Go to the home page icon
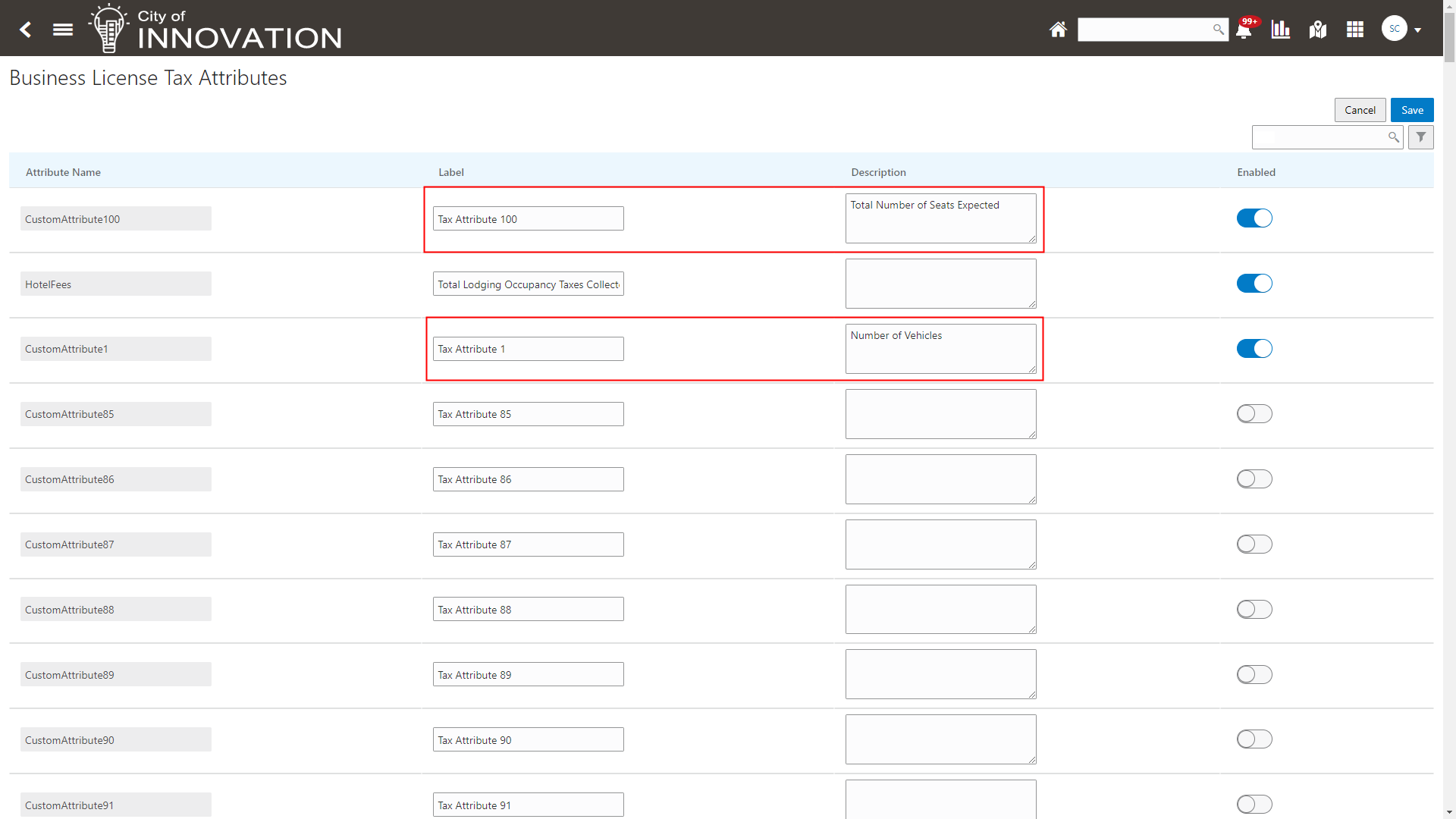 (1058, 30)
